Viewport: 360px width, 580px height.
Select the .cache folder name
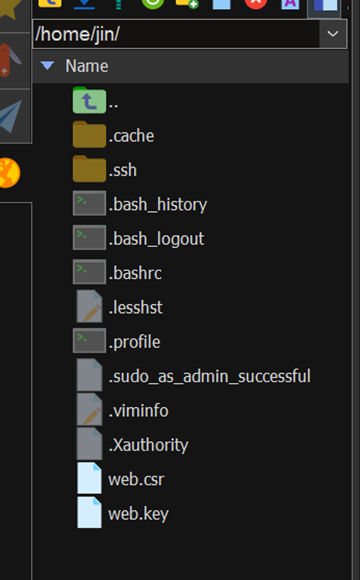[x=131, y=136]
